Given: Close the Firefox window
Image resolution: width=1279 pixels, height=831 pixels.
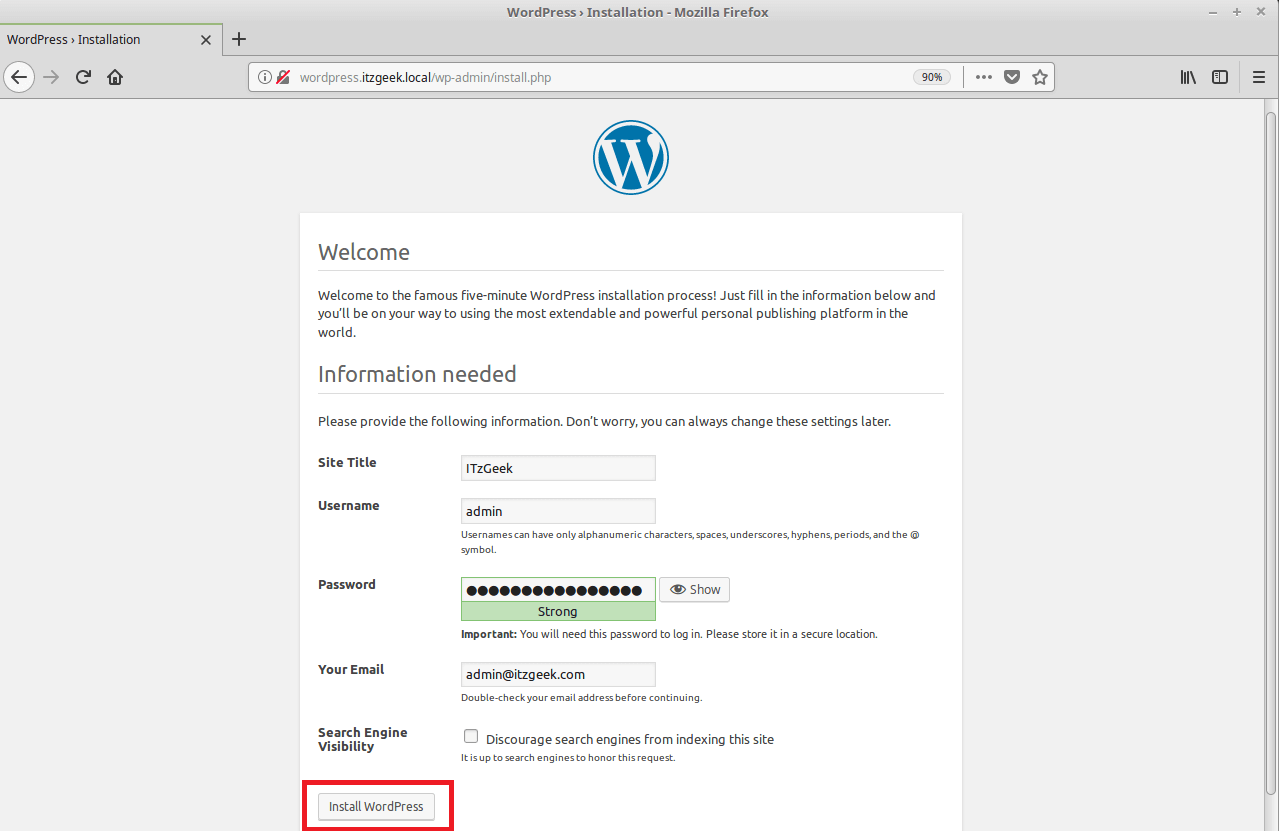Looking at the screenshot, I should (1262, 12).
